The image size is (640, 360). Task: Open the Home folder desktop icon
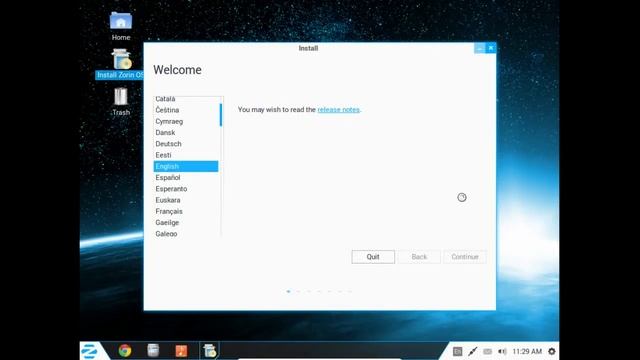point(121,27)
